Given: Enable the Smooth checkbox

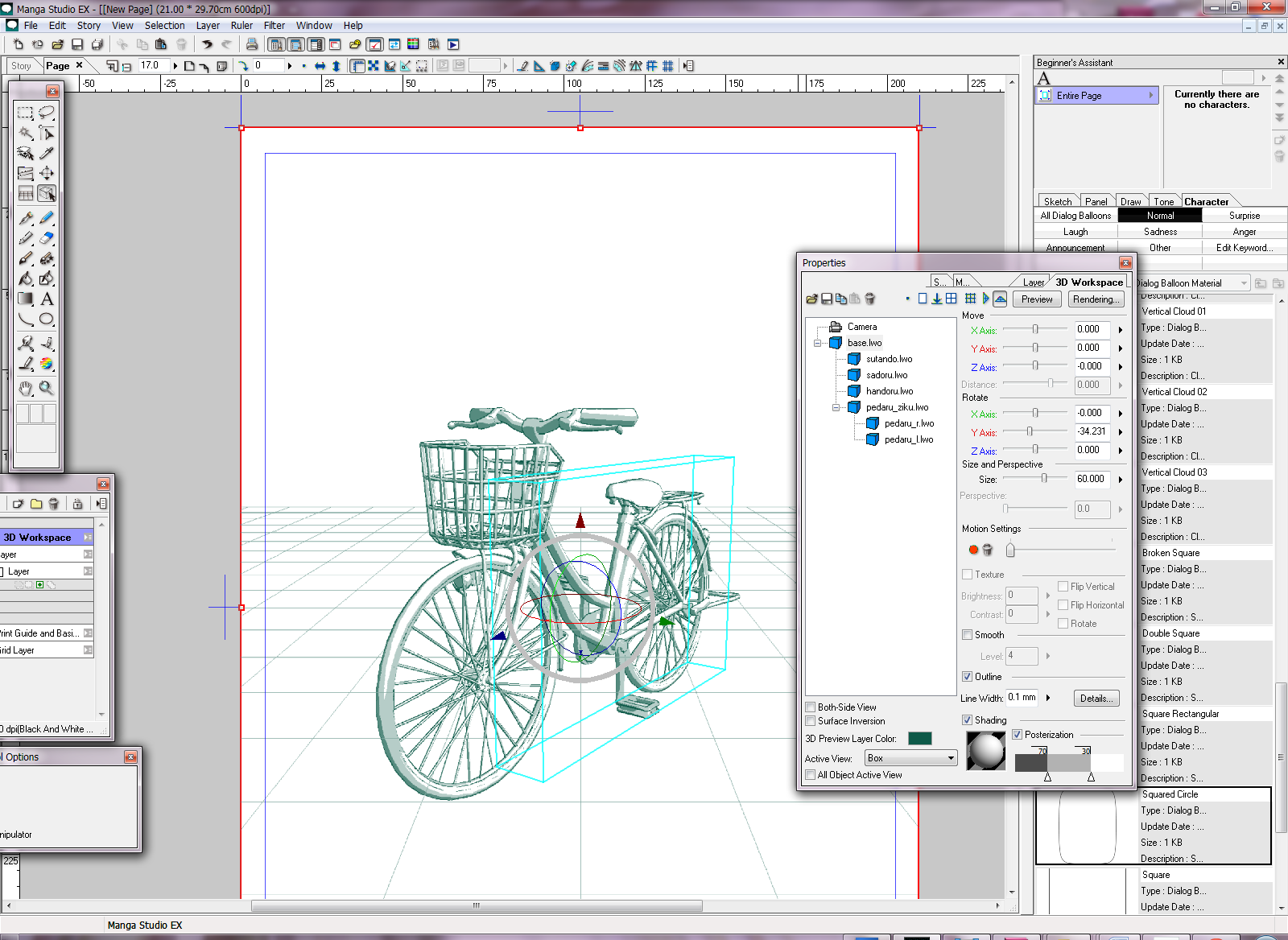Looking at the screenshot, I should pyautogui.click(x=968, y=635).
